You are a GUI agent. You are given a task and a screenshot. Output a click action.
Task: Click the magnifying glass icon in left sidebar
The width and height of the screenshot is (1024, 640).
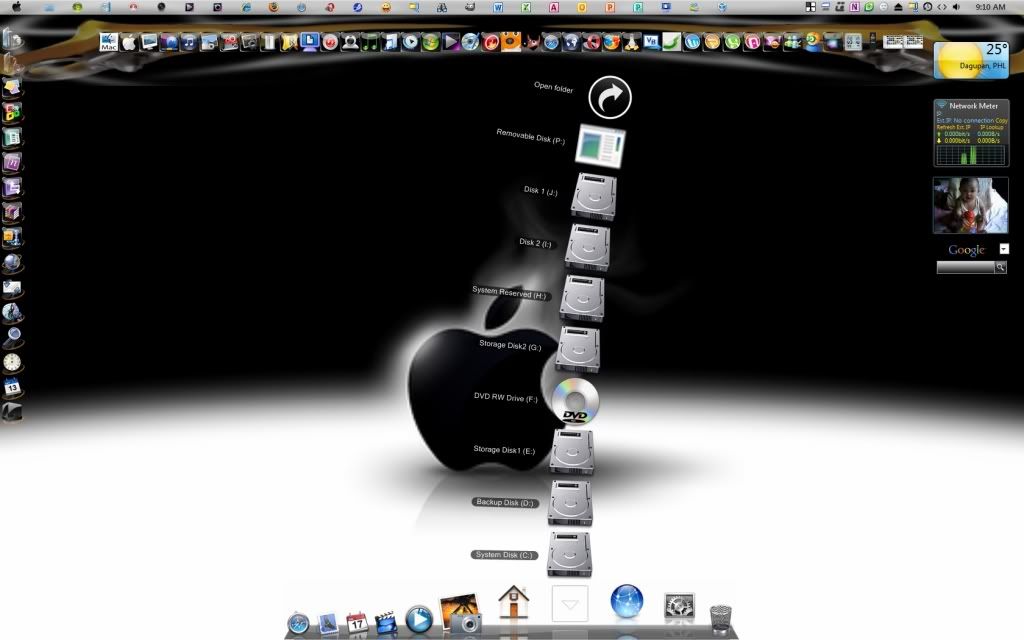(x=12, y=337)
